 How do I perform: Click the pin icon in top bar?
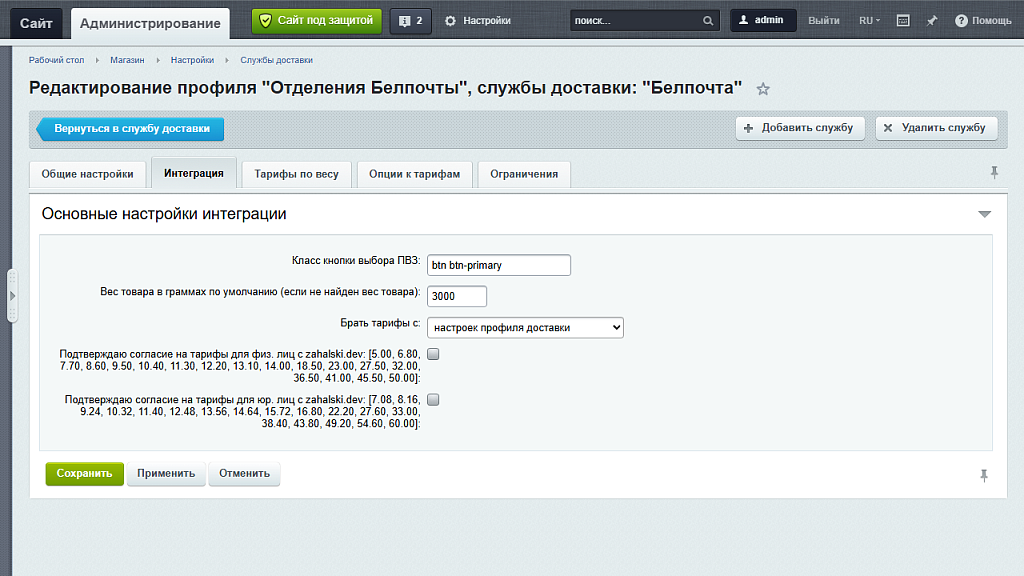932,21
